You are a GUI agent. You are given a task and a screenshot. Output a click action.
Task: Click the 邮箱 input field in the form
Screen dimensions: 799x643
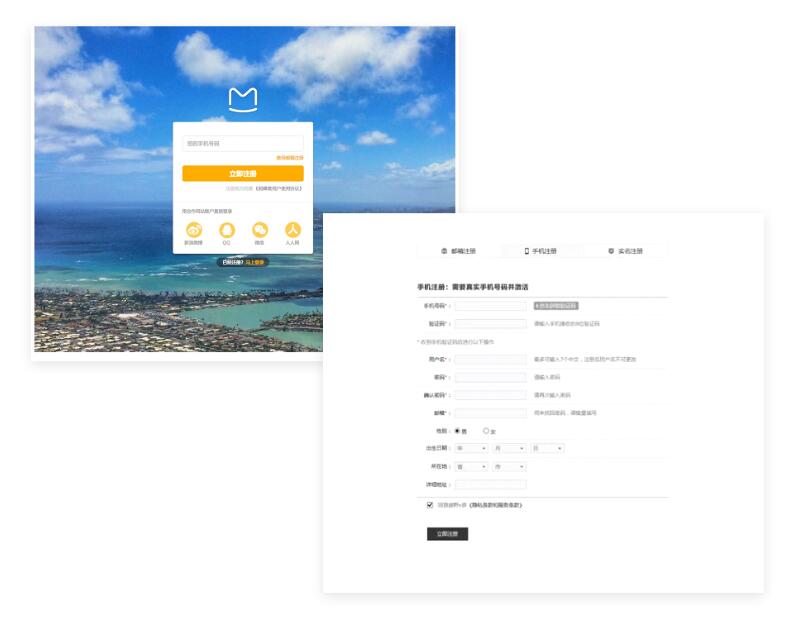click(x=491, y=413)
